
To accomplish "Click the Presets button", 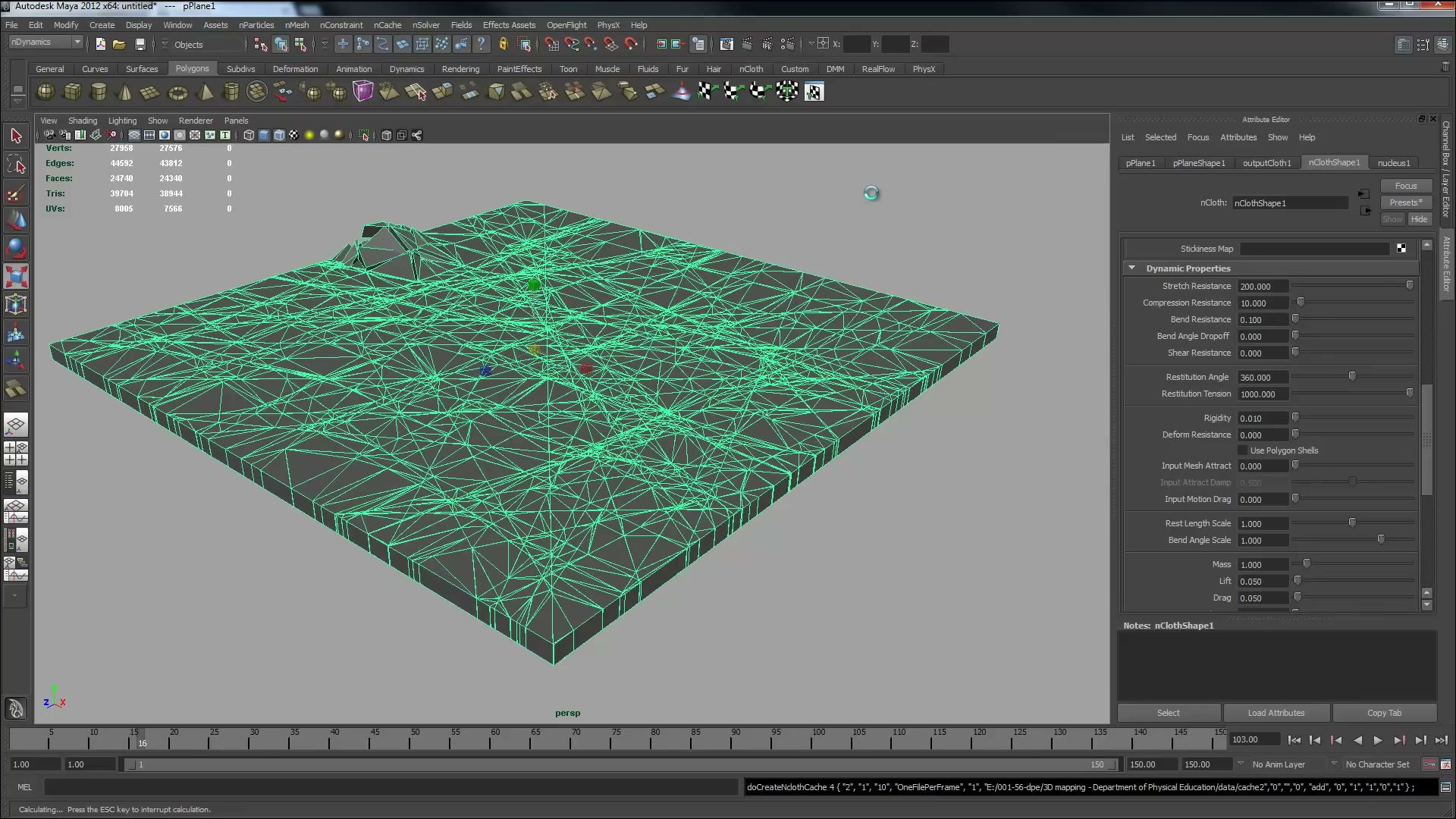I will pyautogui.click(x=1405, y=202).
